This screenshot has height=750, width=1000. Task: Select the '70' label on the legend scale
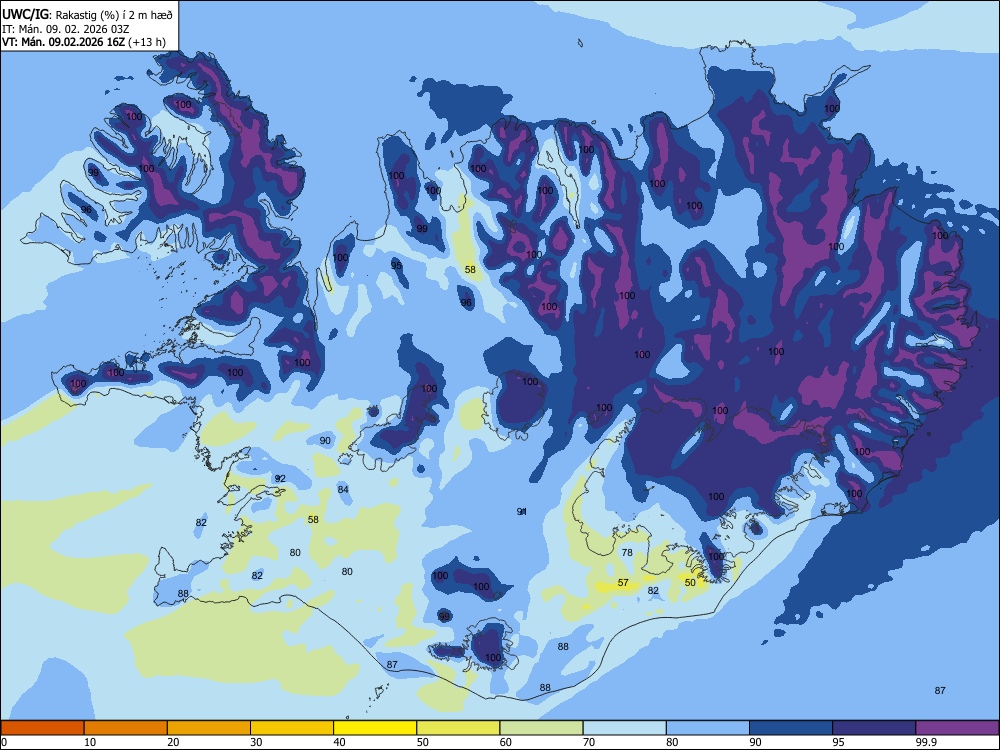589,742
